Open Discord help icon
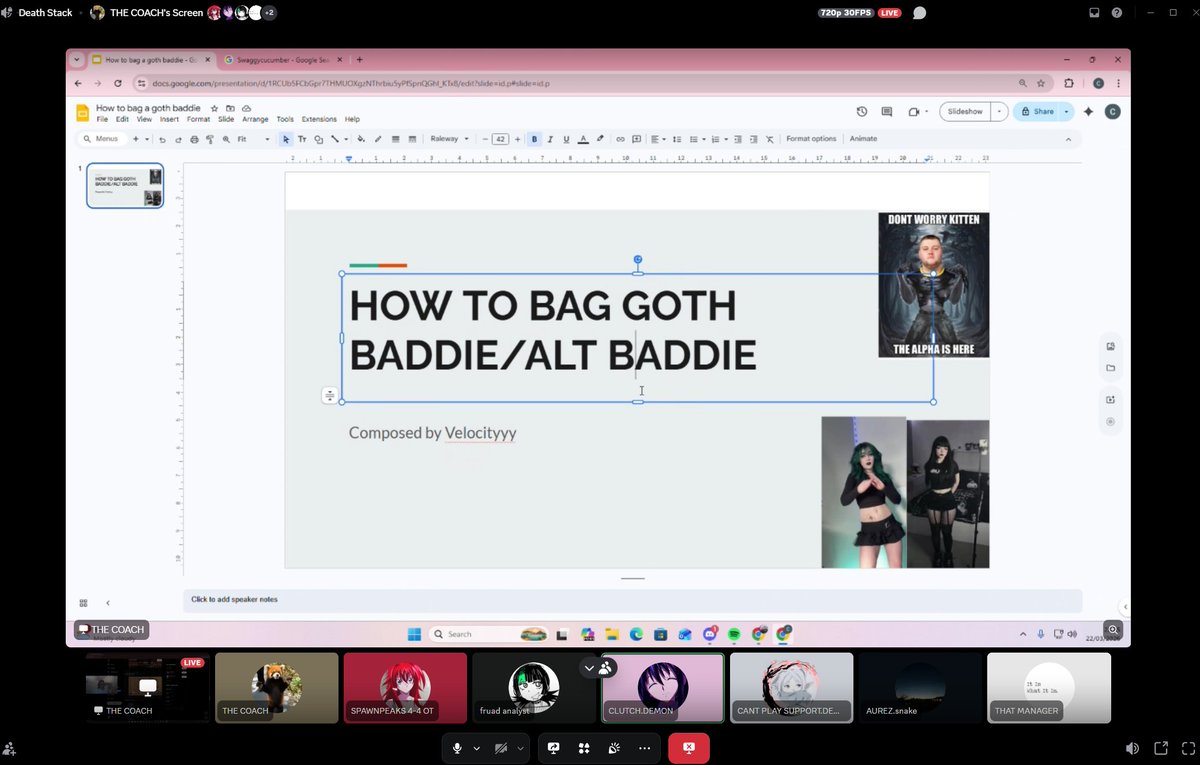This screenshot has width=1200, height=765. (x=1117, y=13)
